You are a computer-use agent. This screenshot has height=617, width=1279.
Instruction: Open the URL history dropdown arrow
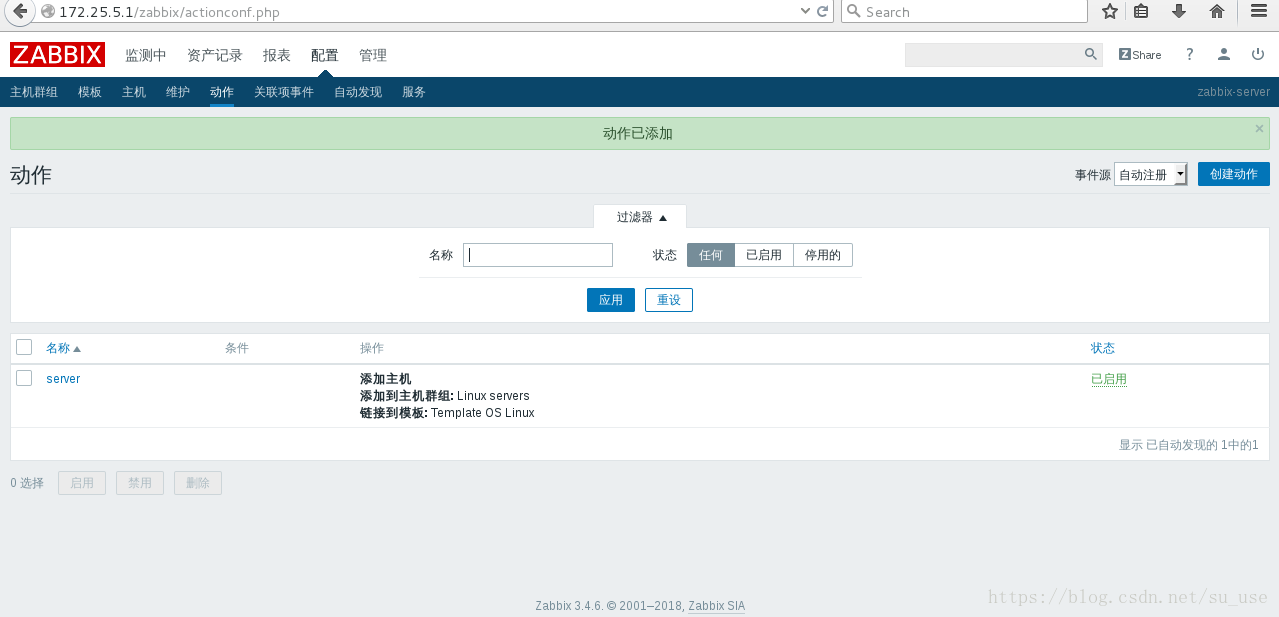pos(806,12)
